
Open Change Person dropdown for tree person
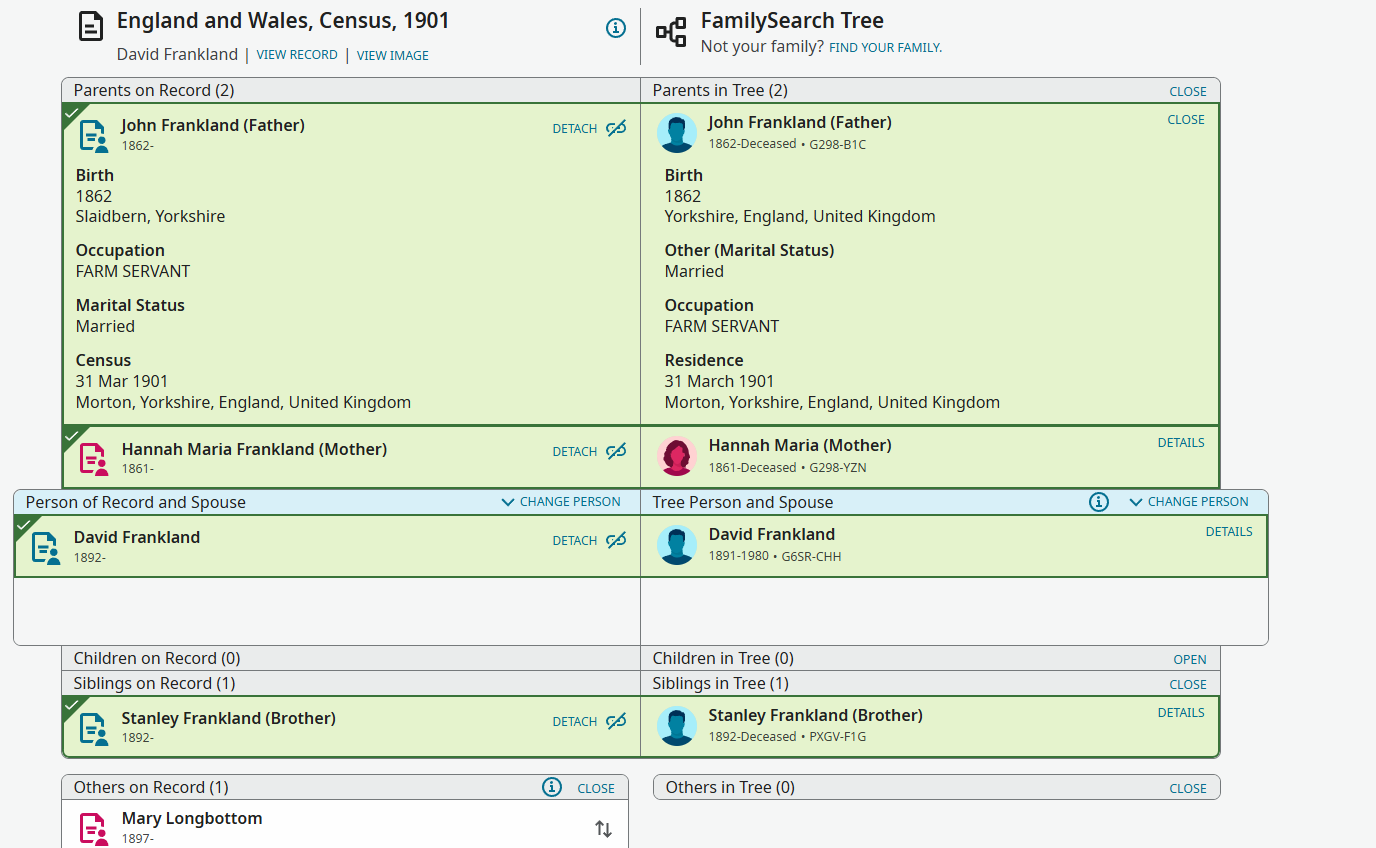coord(1189,502)
